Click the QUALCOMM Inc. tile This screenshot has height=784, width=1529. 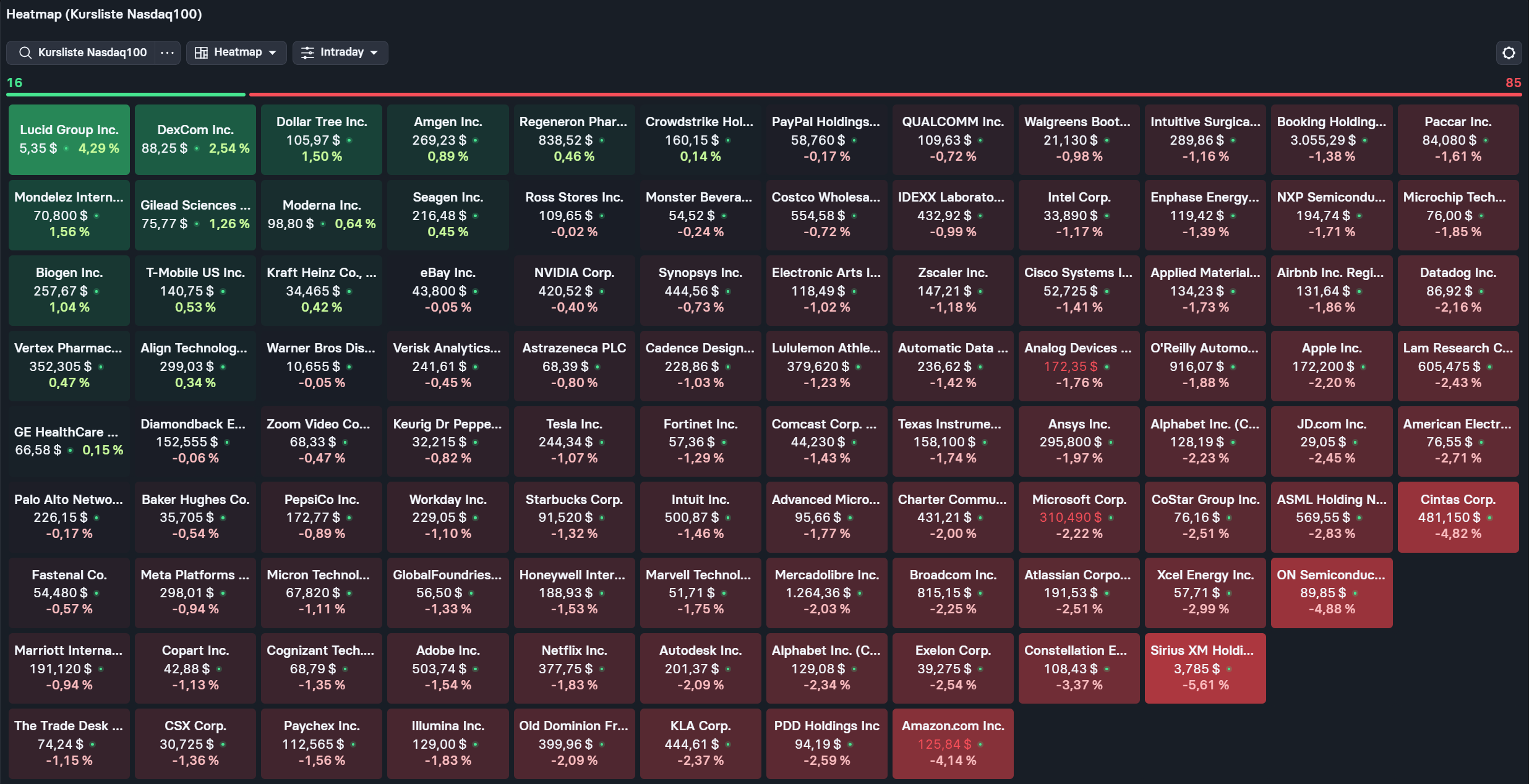pyautogui.click(x=953, y=140)
